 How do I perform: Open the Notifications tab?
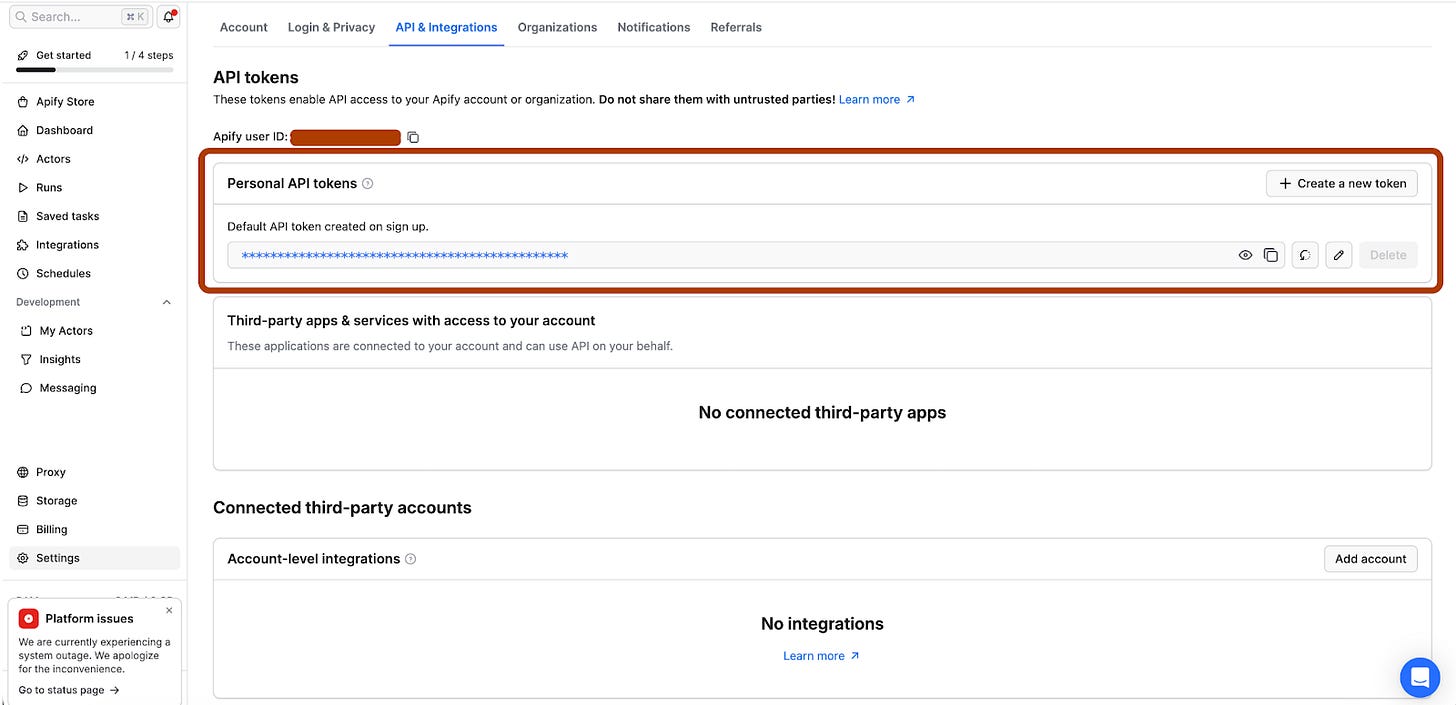click(654, 27)
